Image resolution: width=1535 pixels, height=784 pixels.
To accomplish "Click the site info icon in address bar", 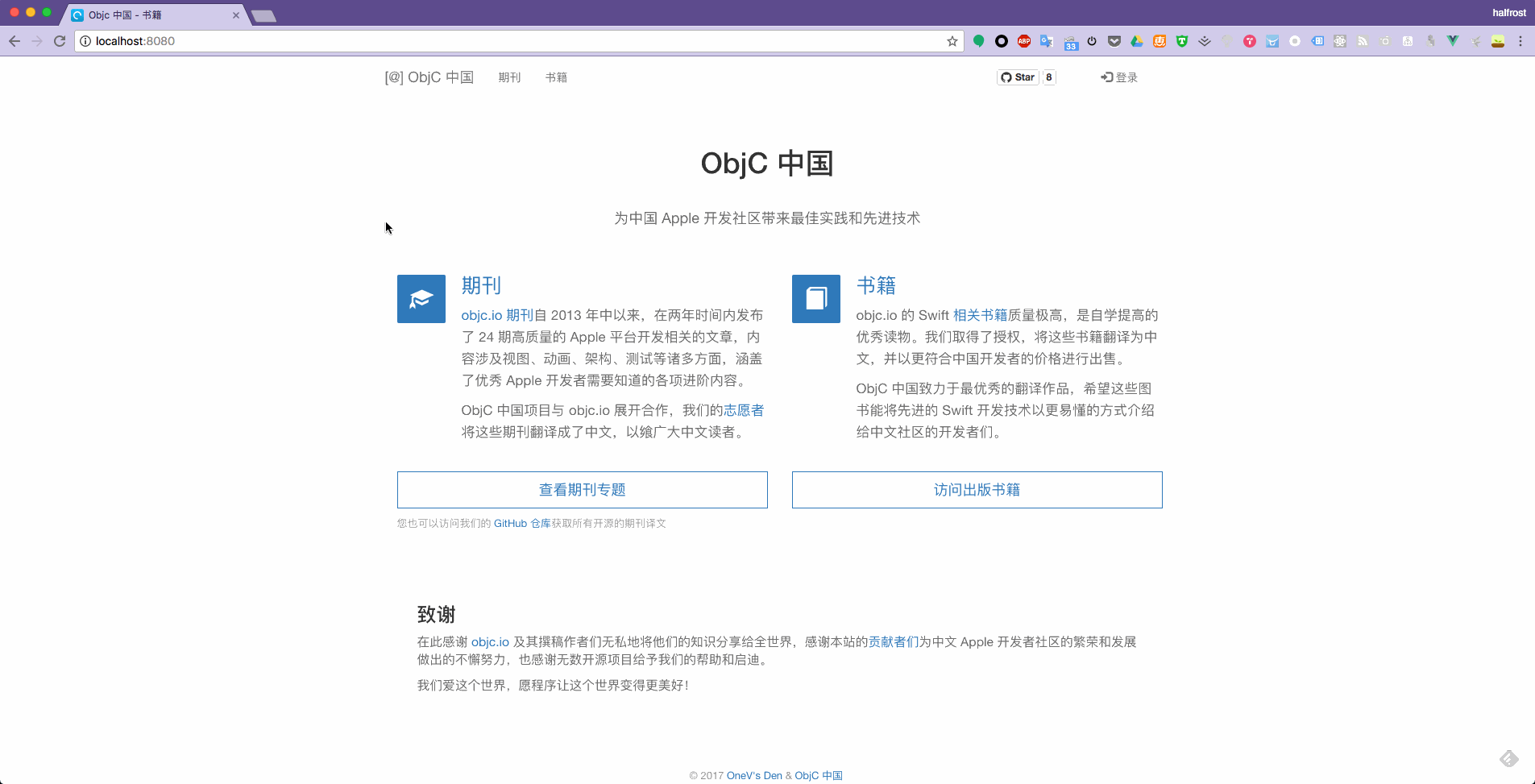I will pos(85,41).
